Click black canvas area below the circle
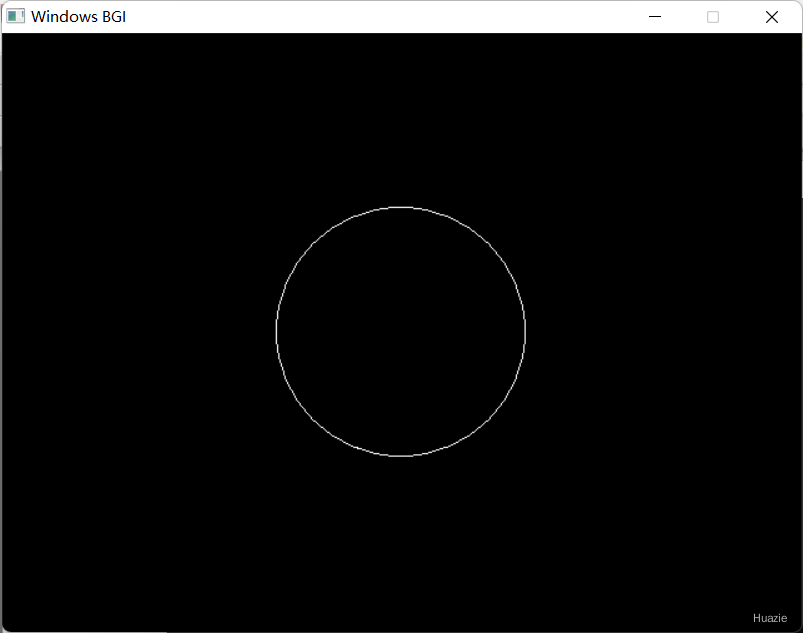This screenshot has height=633, width=803. [x=400, y=543]
